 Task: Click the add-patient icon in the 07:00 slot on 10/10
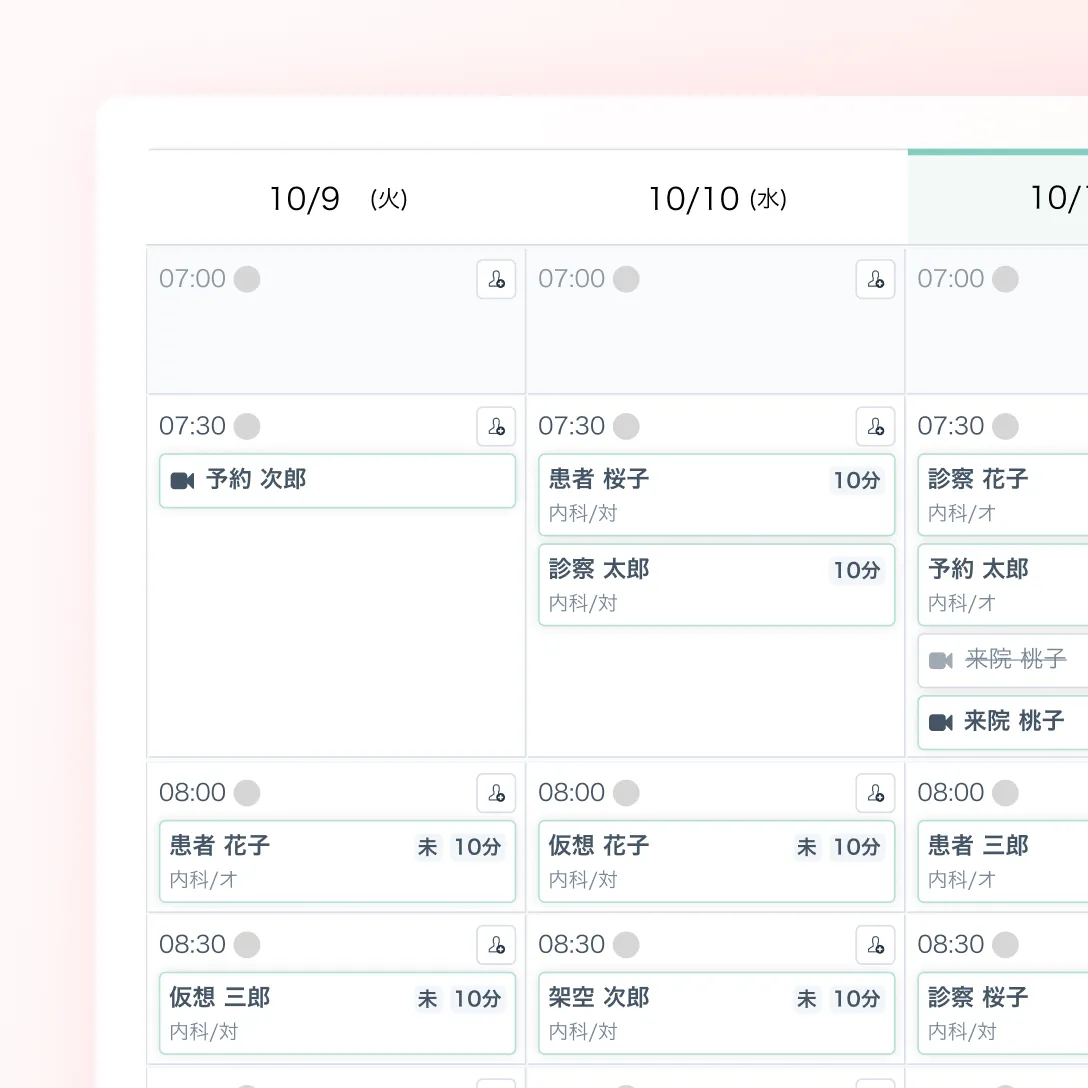coord(875,279)
